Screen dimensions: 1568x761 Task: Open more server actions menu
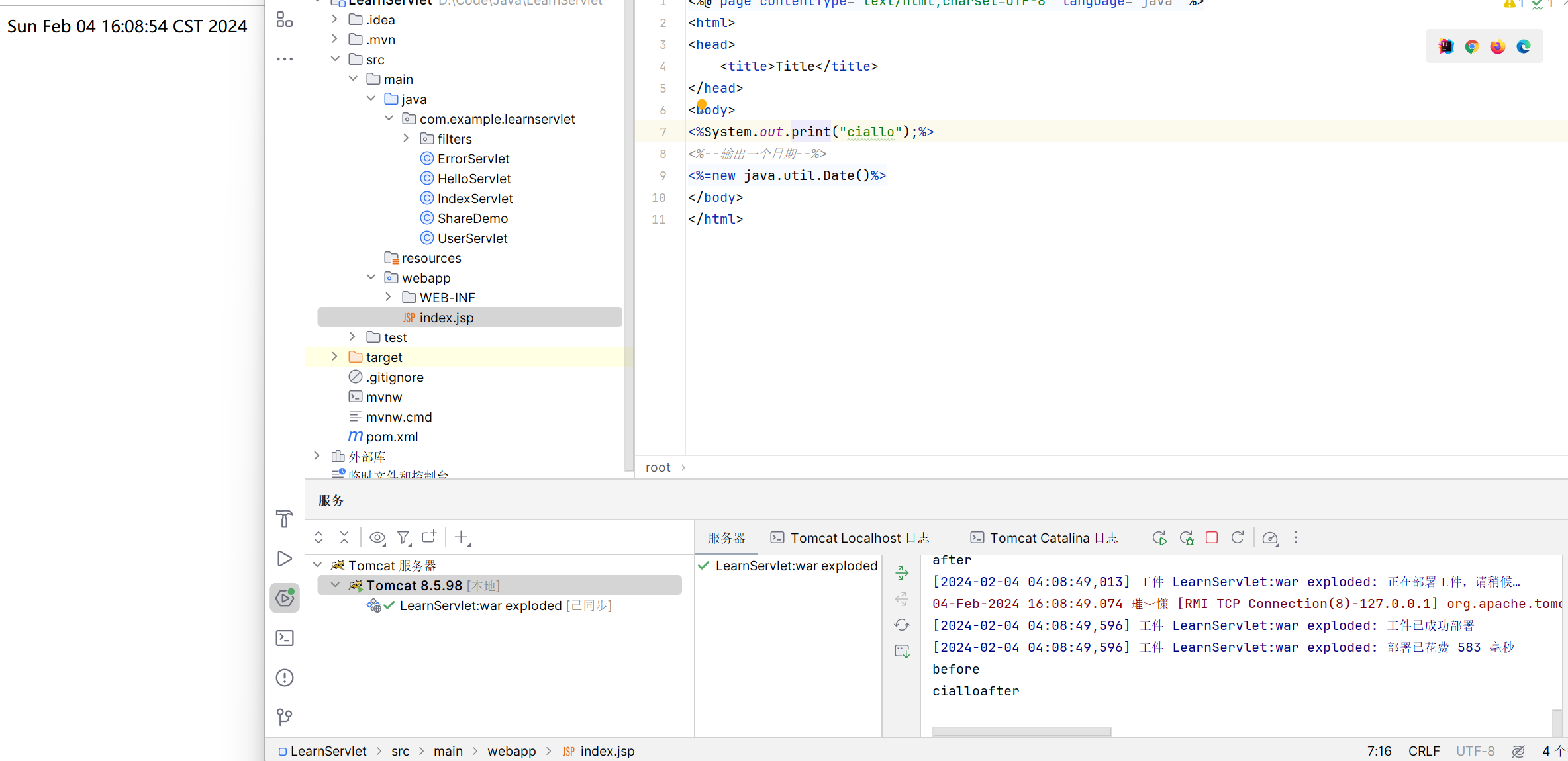coord(1296,537)
